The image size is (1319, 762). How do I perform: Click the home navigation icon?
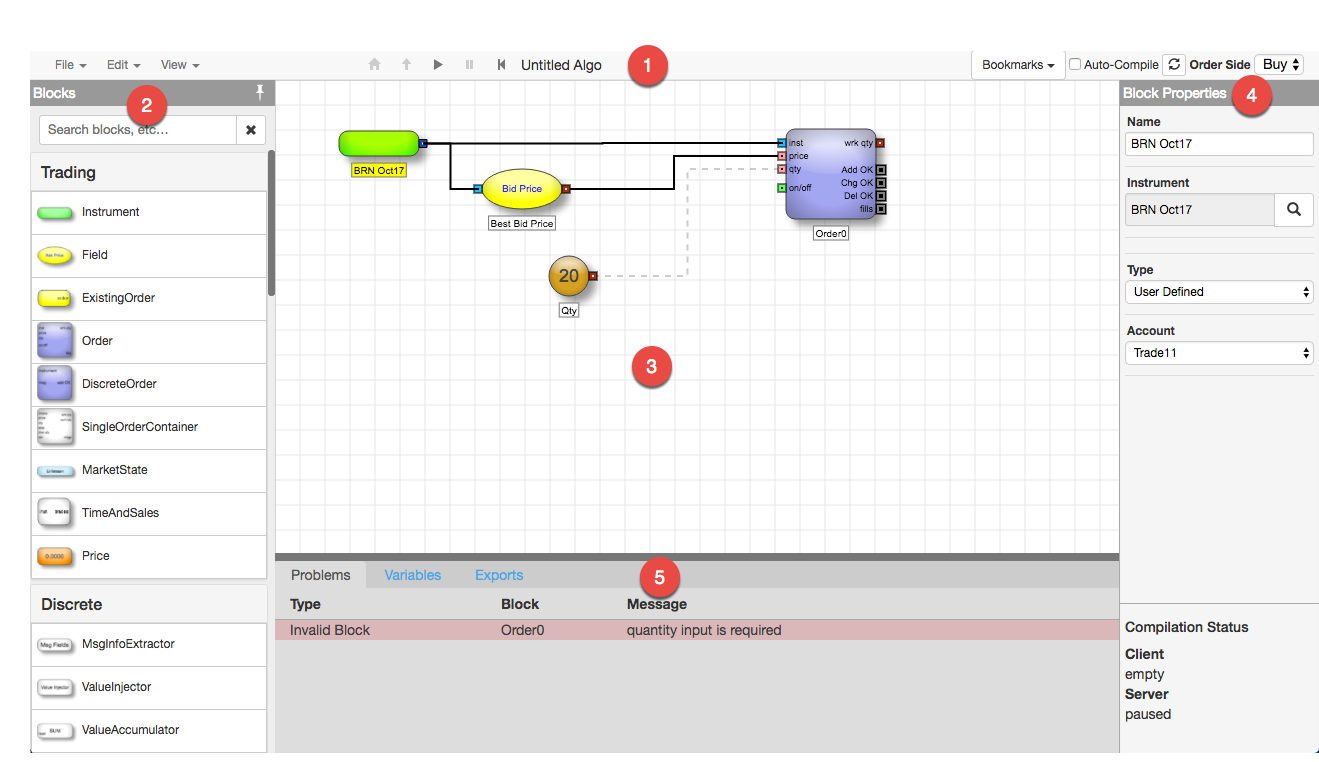[x=375, y=65]
